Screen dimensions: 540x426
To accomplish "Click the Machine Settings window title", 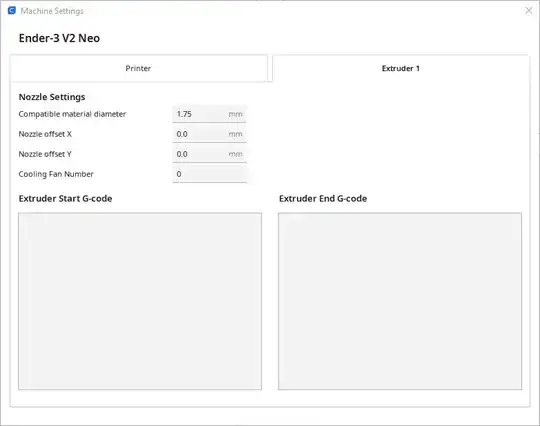I will pos(52,11).
